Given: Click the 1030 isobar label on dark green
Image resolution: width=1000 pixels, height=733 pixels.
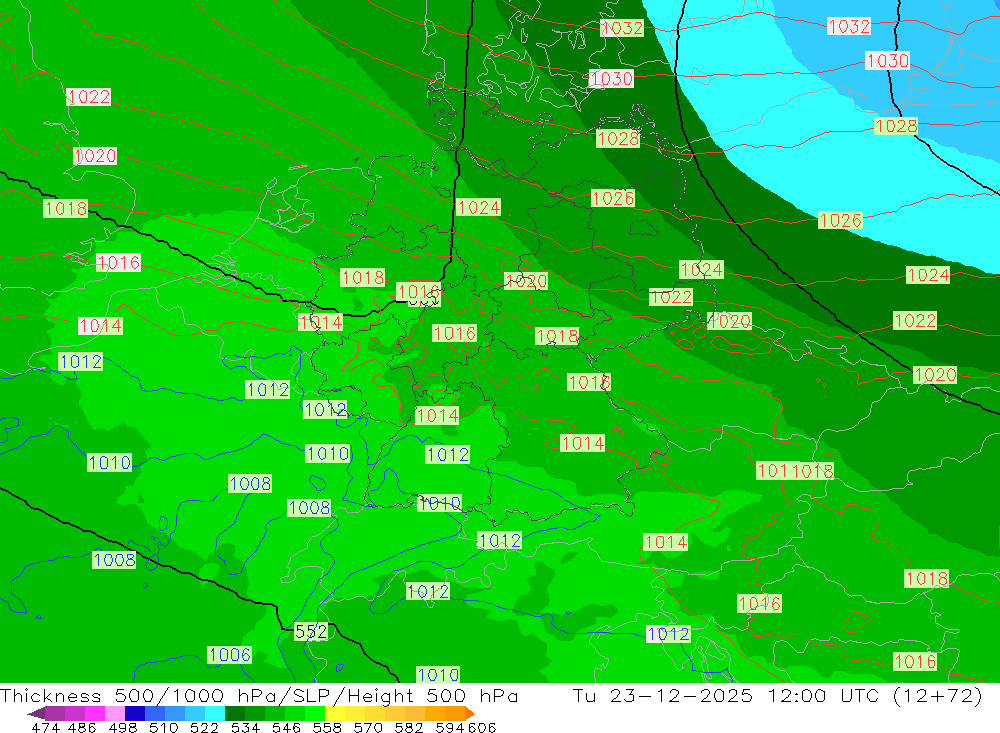Looking at the screenshot, I should [x=612, y=78].
